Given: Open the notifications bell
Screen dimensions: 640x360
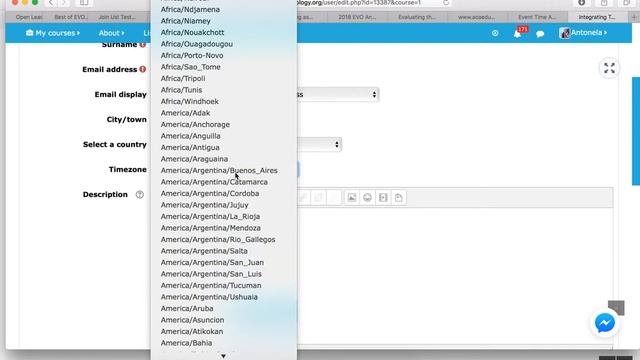Looking at the screenshot, I should pos(518,34).
